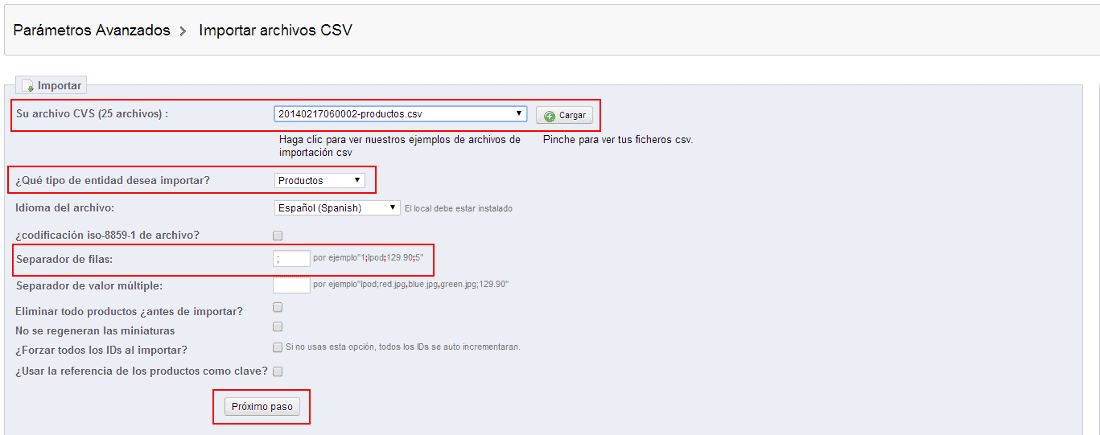The image size is (1100, 435).
Task: Click the 'Separador de valor múltiple' input field
Action: coord(292,285)
